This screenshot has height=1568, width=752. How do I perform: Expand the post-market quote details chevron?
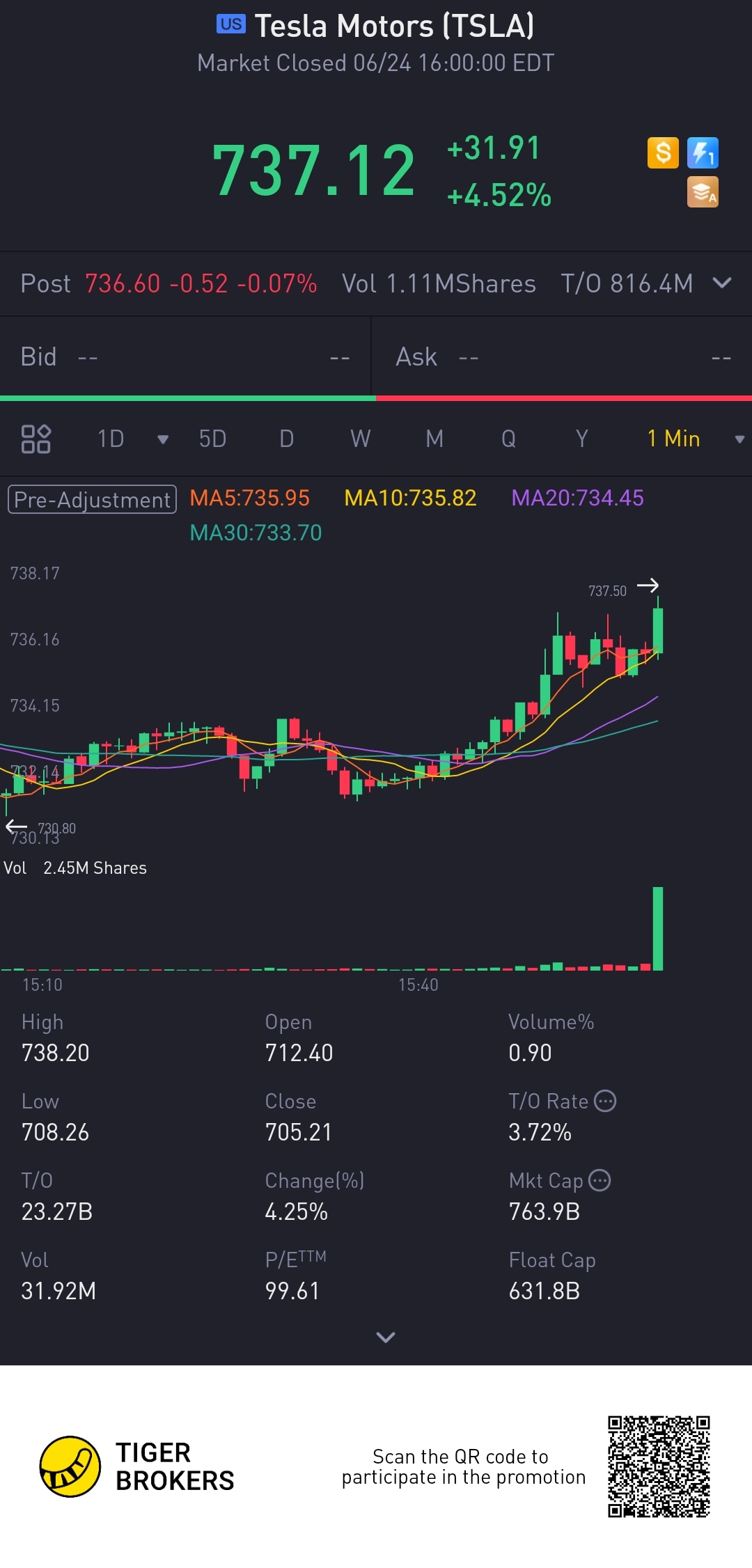tap(723, 283)
